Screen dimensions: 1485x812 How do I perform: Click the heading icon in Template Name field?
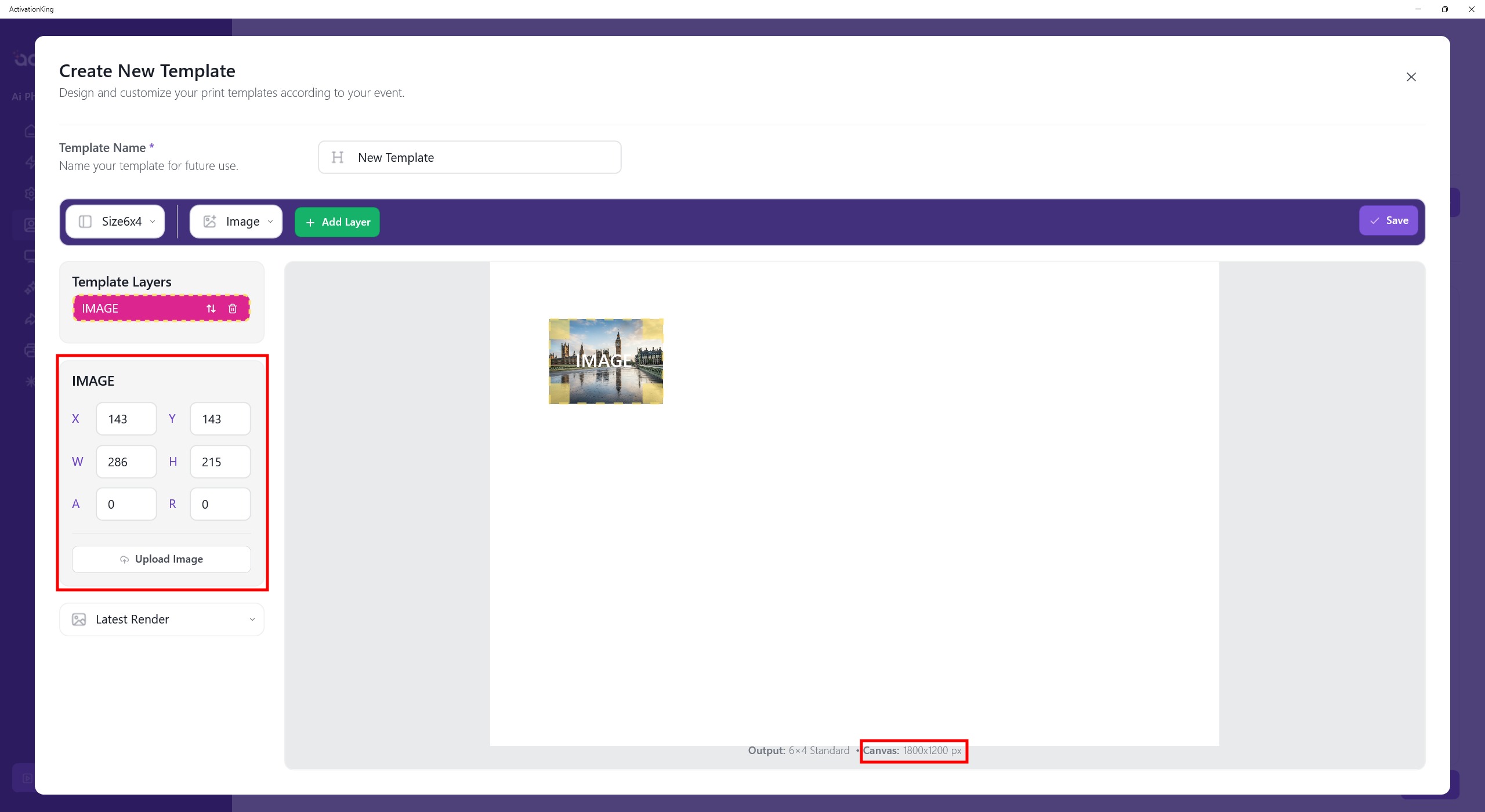pos(338,157)
